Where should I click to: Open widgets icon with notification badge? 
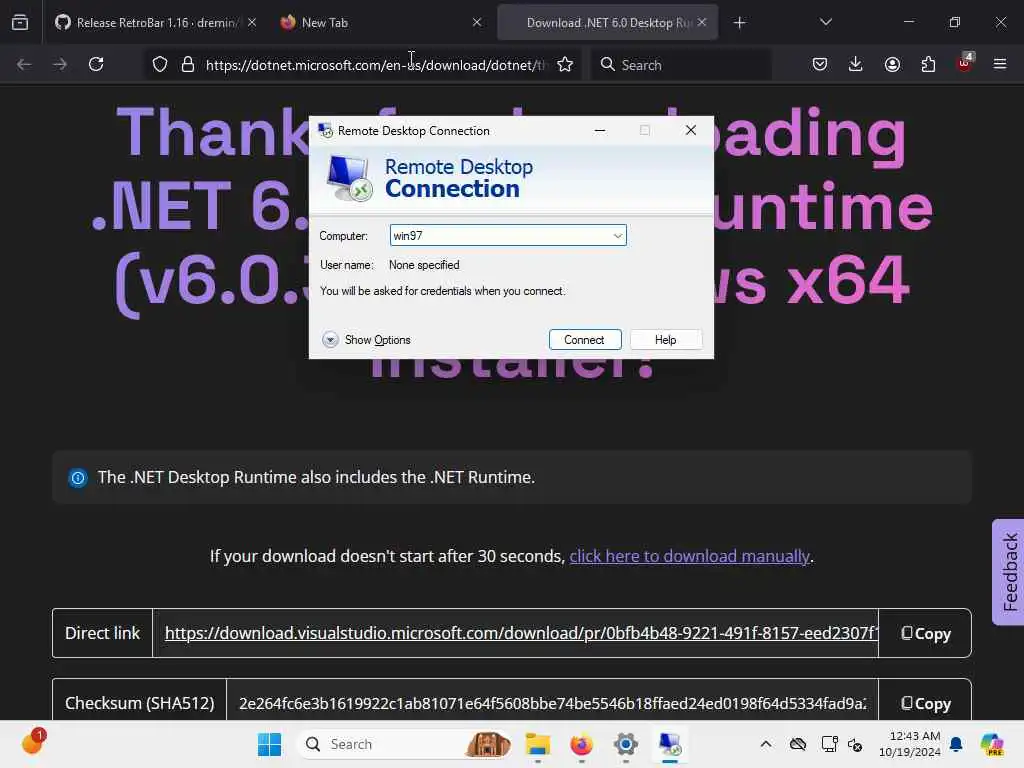coord(32,742)
